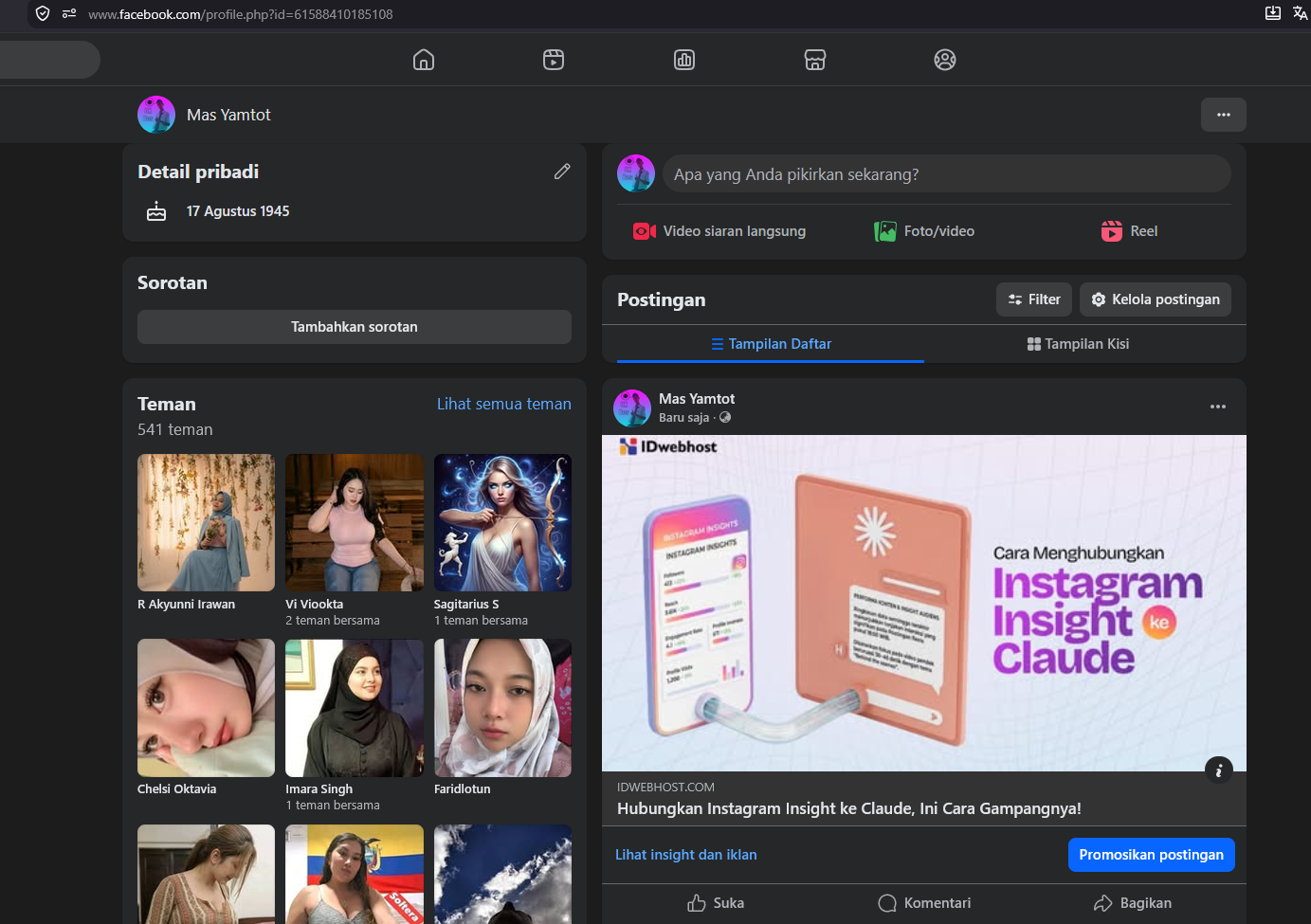The height and width of the screenshot is (924, 1311).
Task: Click the Chelsi Oktavia name link
Action: pyautogui.click(x=177, y=789)
